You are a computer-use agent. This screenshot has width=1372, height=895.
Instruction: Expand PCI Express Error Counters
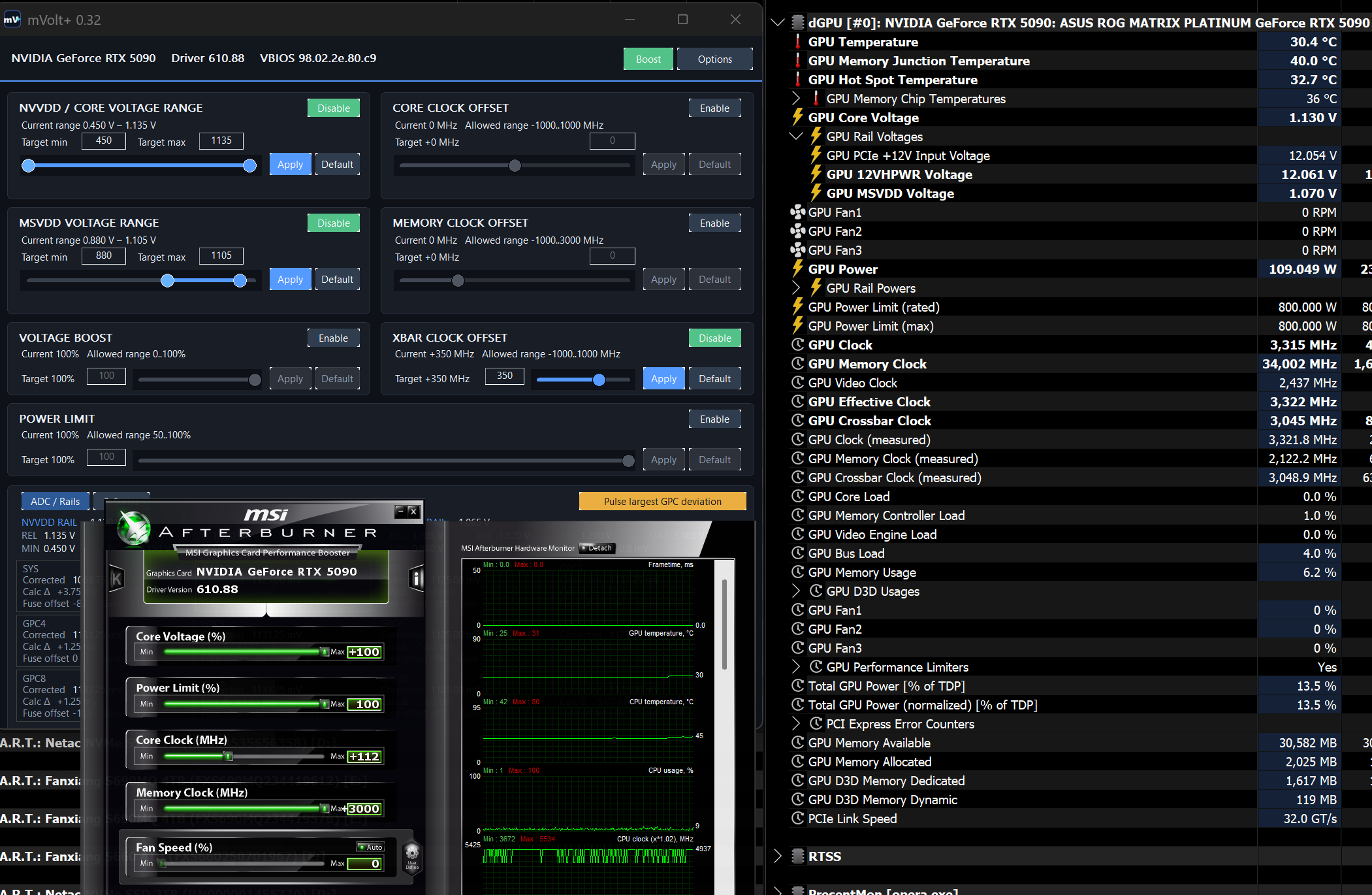click(795, 724)
